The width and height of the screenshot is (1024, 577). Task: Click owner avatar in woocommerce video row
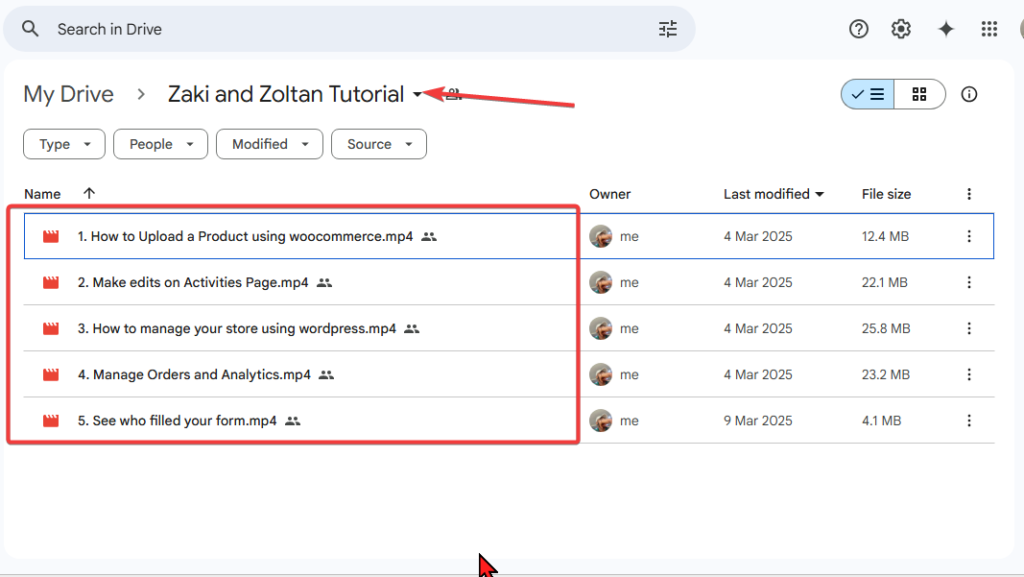point(601,236)
